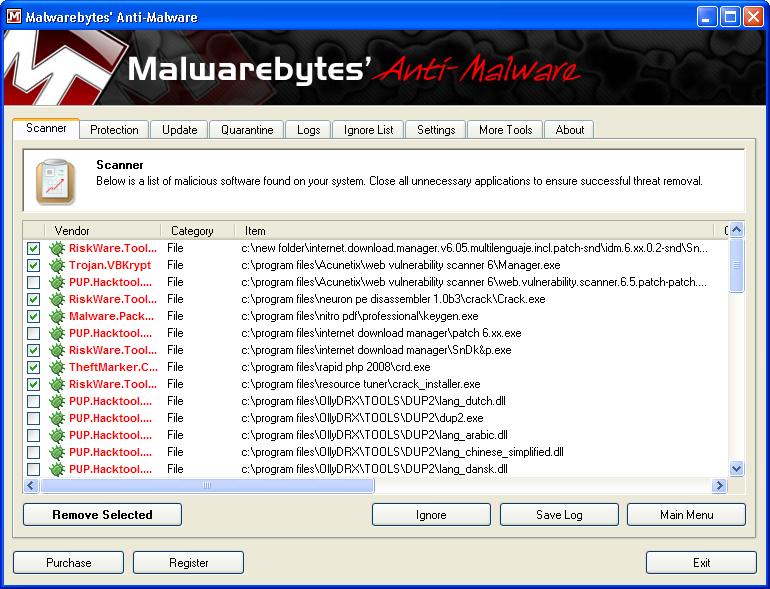Check the patch-patch PUP.Hacktool checkbox
Image resolution: width=770 pixels, height=589 pixels.
pos(33,282)
